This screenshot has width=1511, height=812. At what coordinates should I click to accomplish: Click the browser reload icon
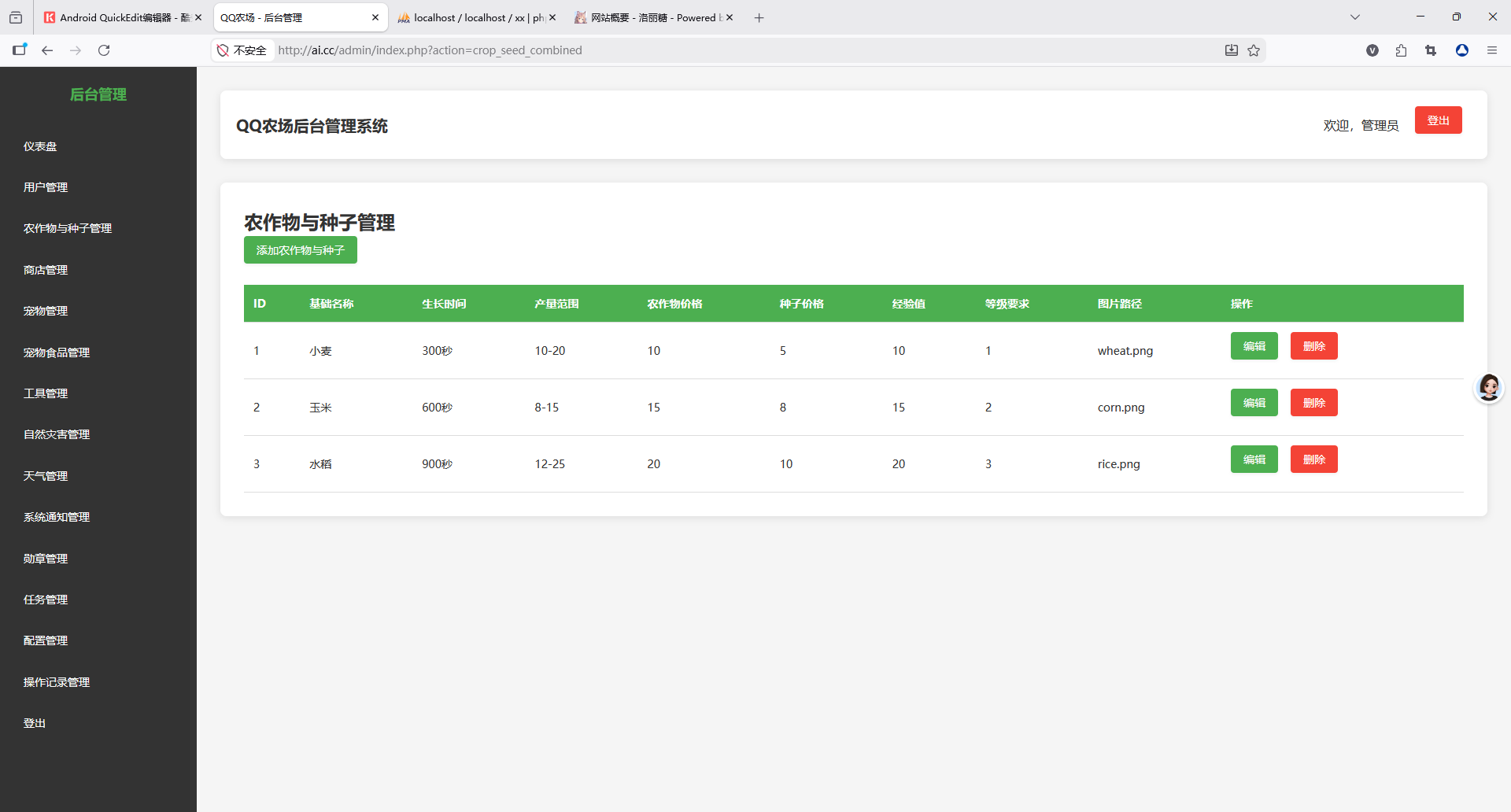pyautogui.click(x=104, y=50)
